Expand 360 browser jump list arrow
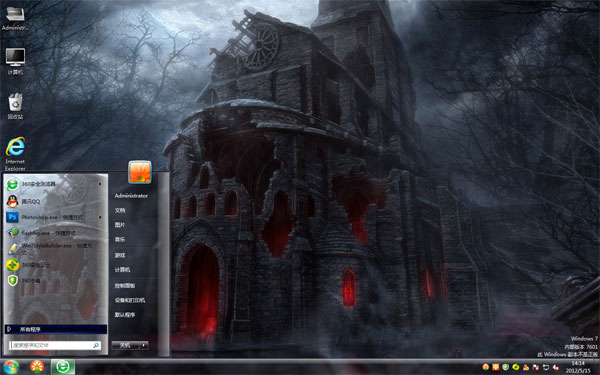This screenshot has height=375, width=600. (x=100, y=184)
